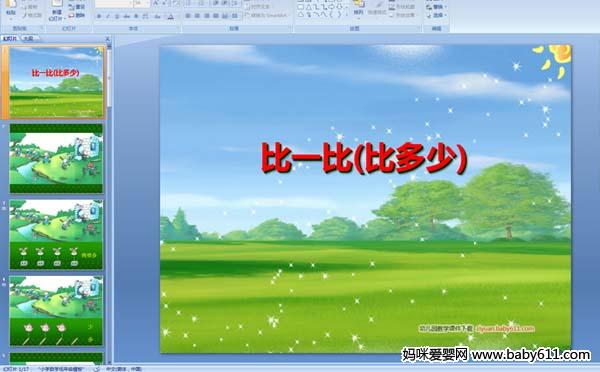The height and width of the screenshot is (372, 600).
Task: Click the Reset slide button
Action: pyautogui.click(x=77, y=7)
